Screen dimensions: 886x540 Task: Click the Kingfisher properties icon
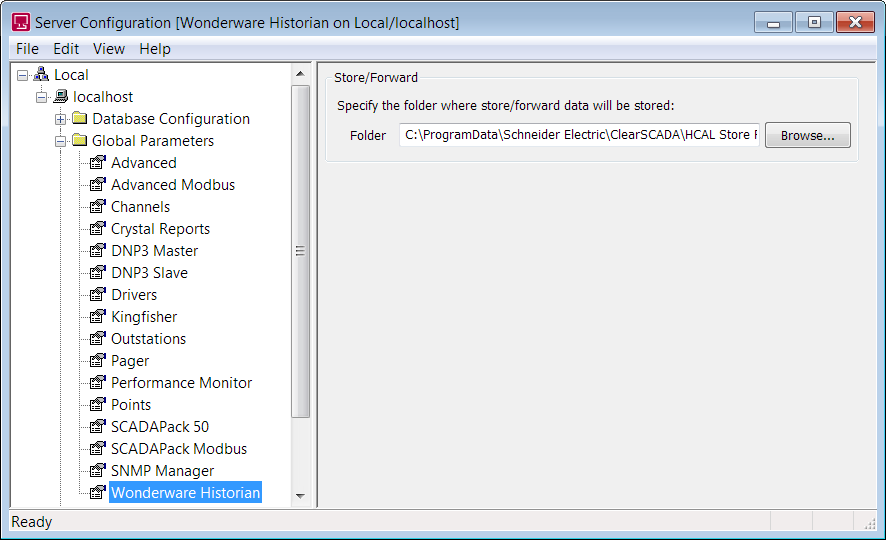98,316
